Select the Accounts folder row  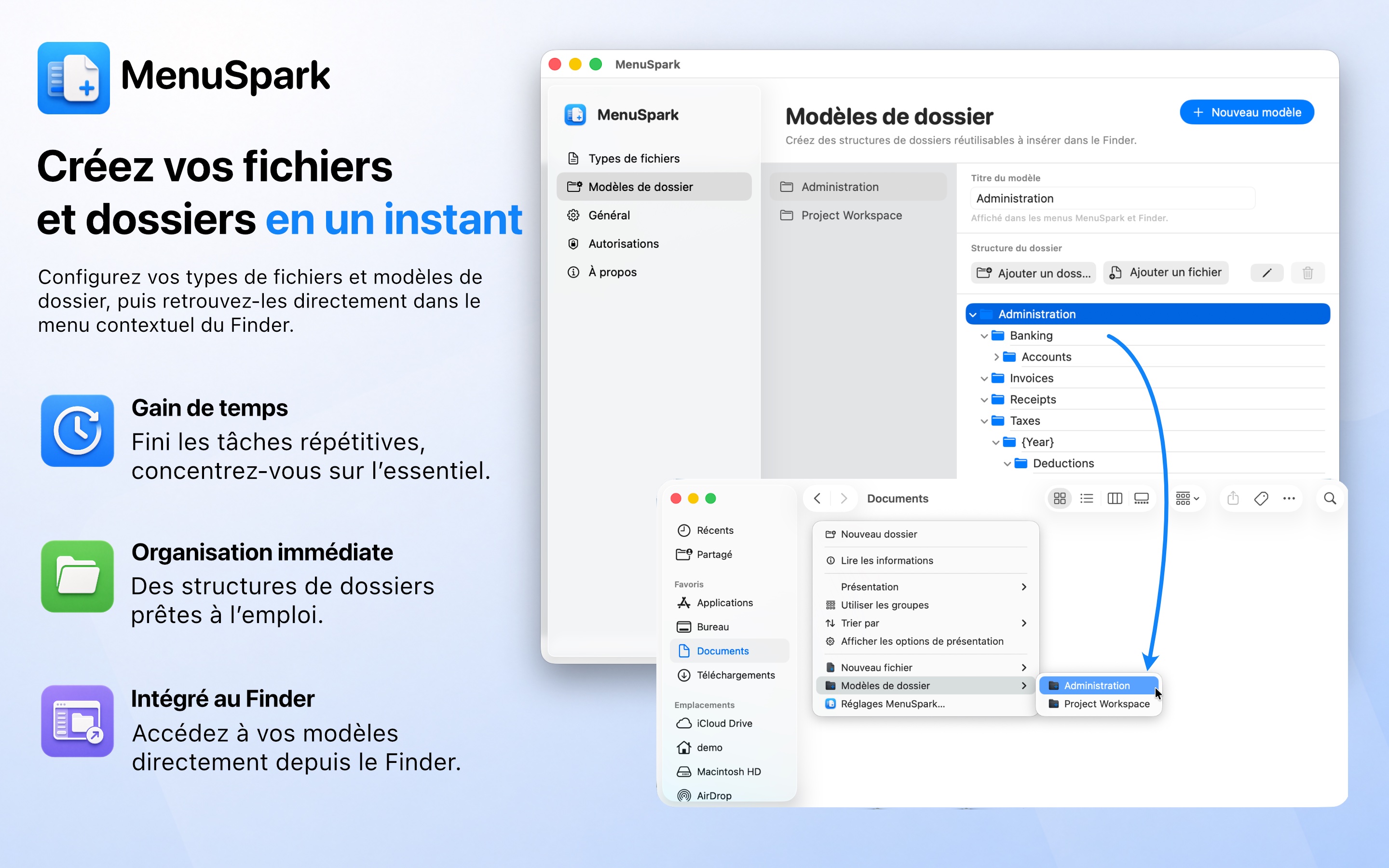1148,357
